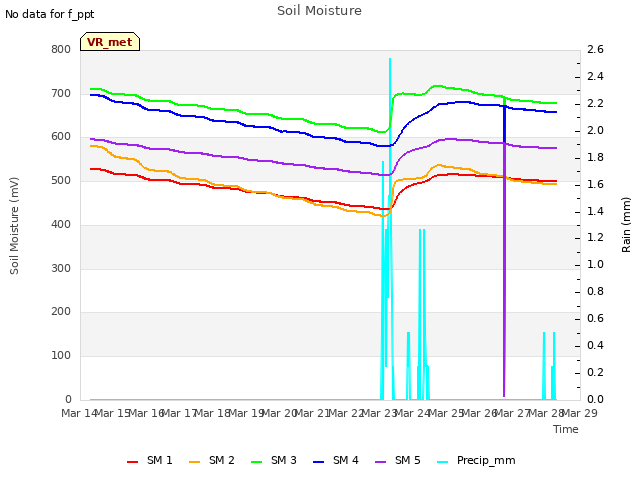The width and height of the screenshot is (640, 480).
Task: Click the green SM 3 legend swatch
Action: [257, 462]
